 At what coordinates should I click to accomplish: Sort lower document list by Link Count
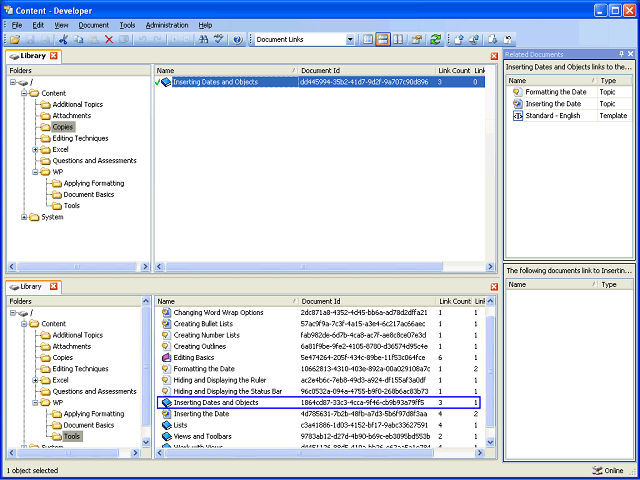click(455, 302)
